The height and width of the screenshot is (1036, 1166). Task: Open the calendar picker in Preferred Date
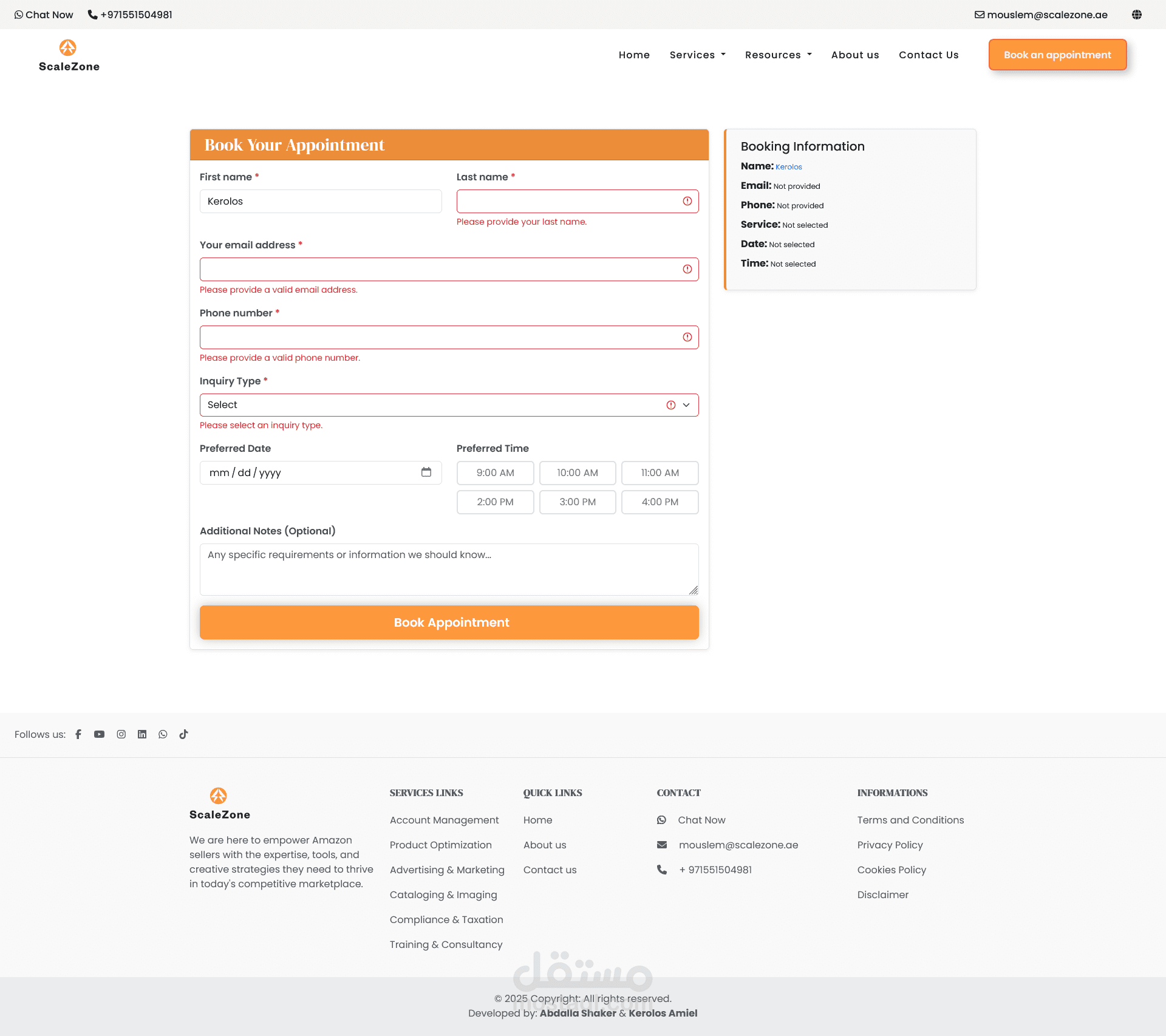426,472
